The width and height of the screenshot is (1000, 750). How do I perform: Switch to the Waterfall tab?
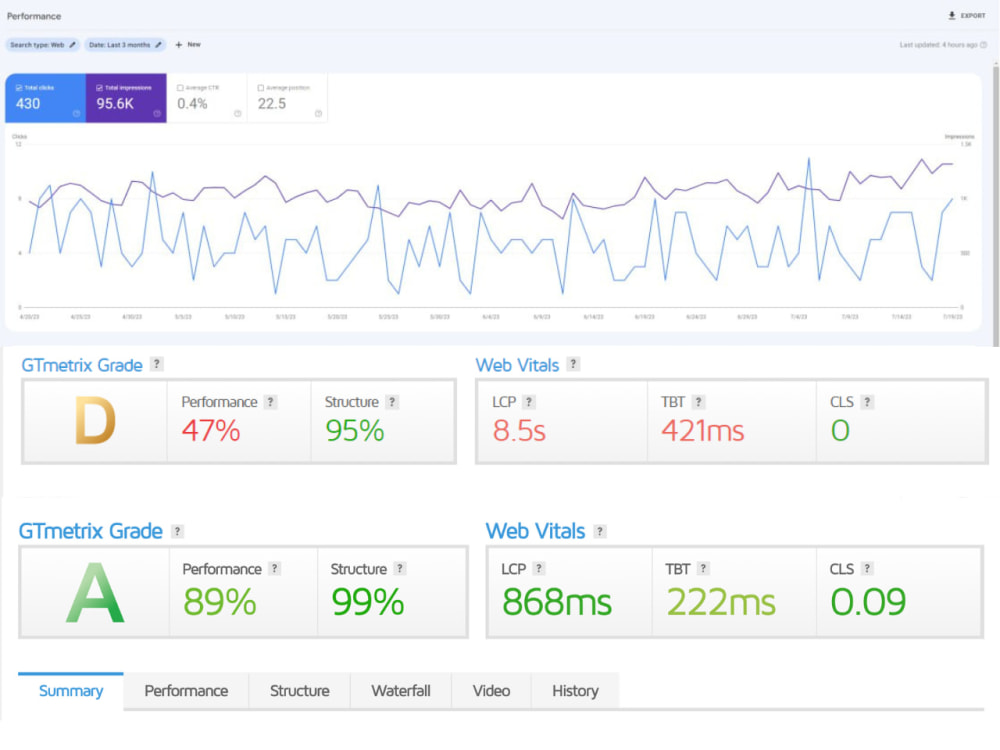point(401,691)
